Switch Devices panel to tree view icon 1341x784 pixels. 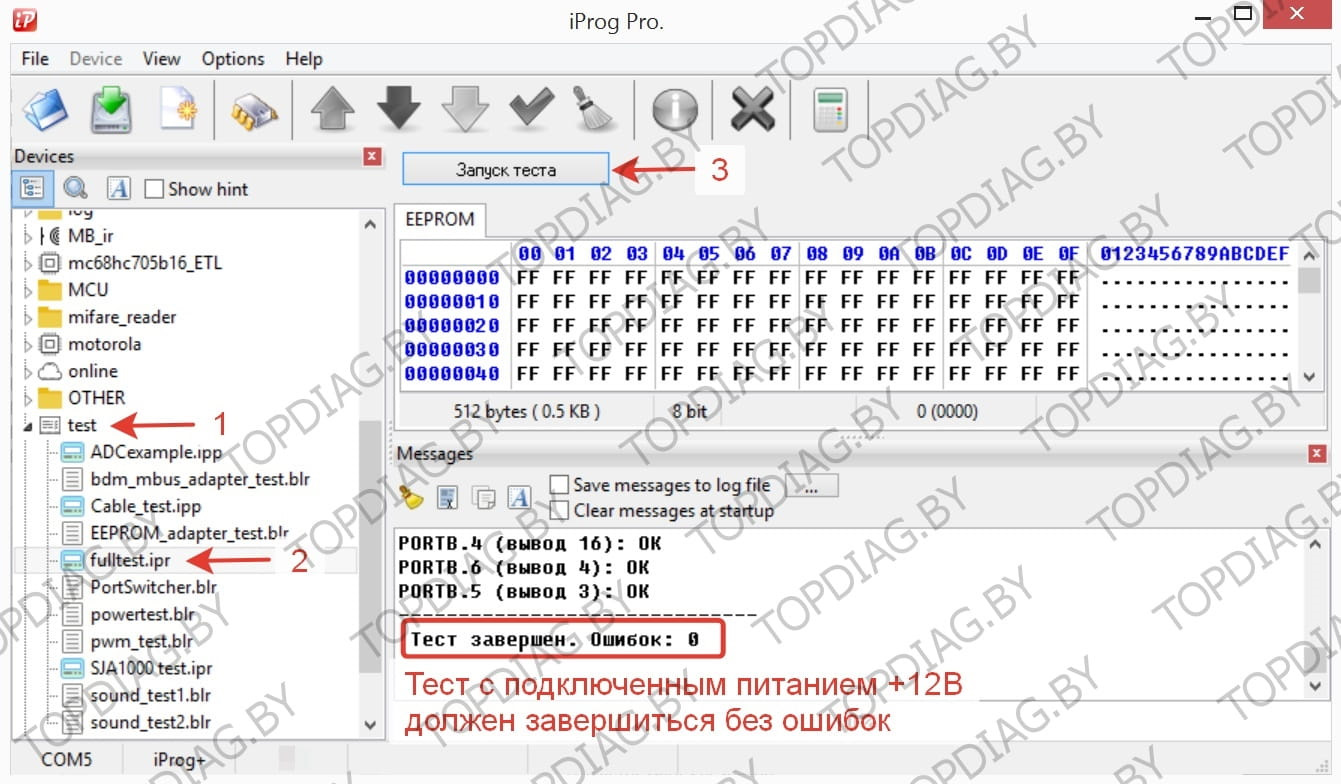32,188
